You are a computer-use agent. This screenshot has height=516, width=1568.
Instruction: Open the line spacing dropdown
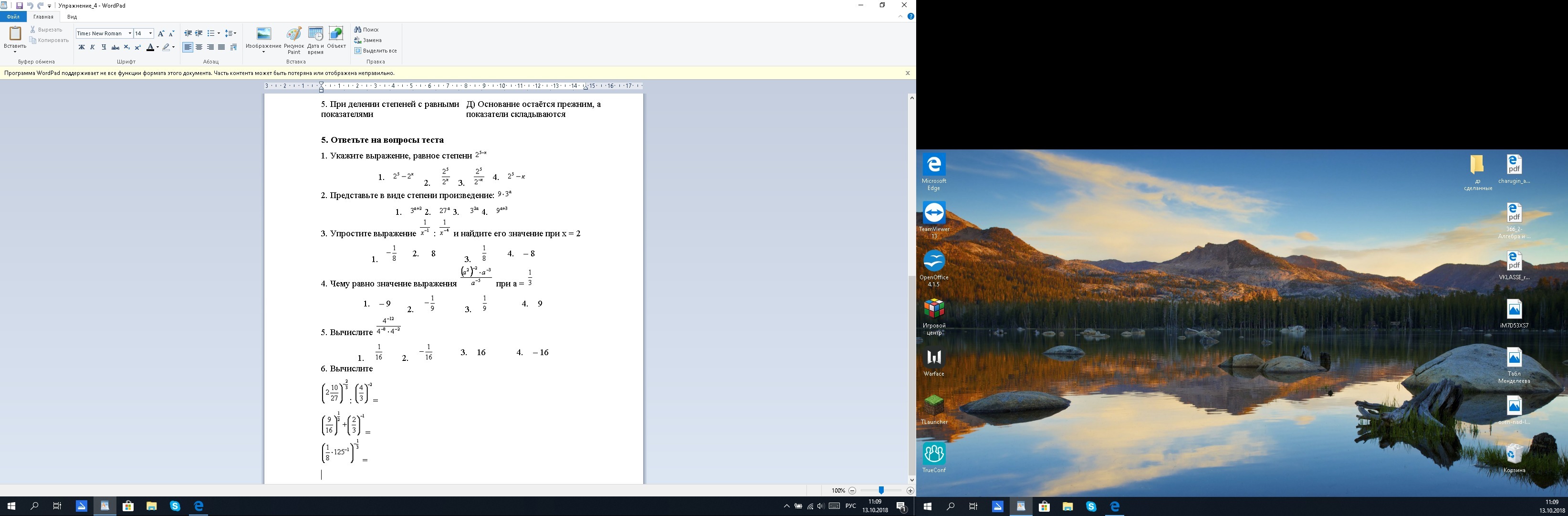pyautogui.click(x=230, y=33)
